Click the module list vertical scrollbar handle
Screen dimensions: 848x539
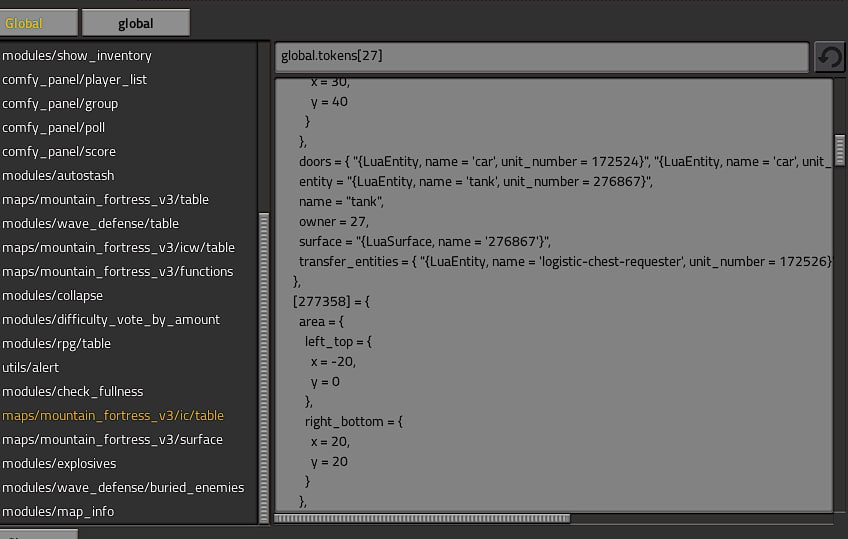[x=264, y=368]
